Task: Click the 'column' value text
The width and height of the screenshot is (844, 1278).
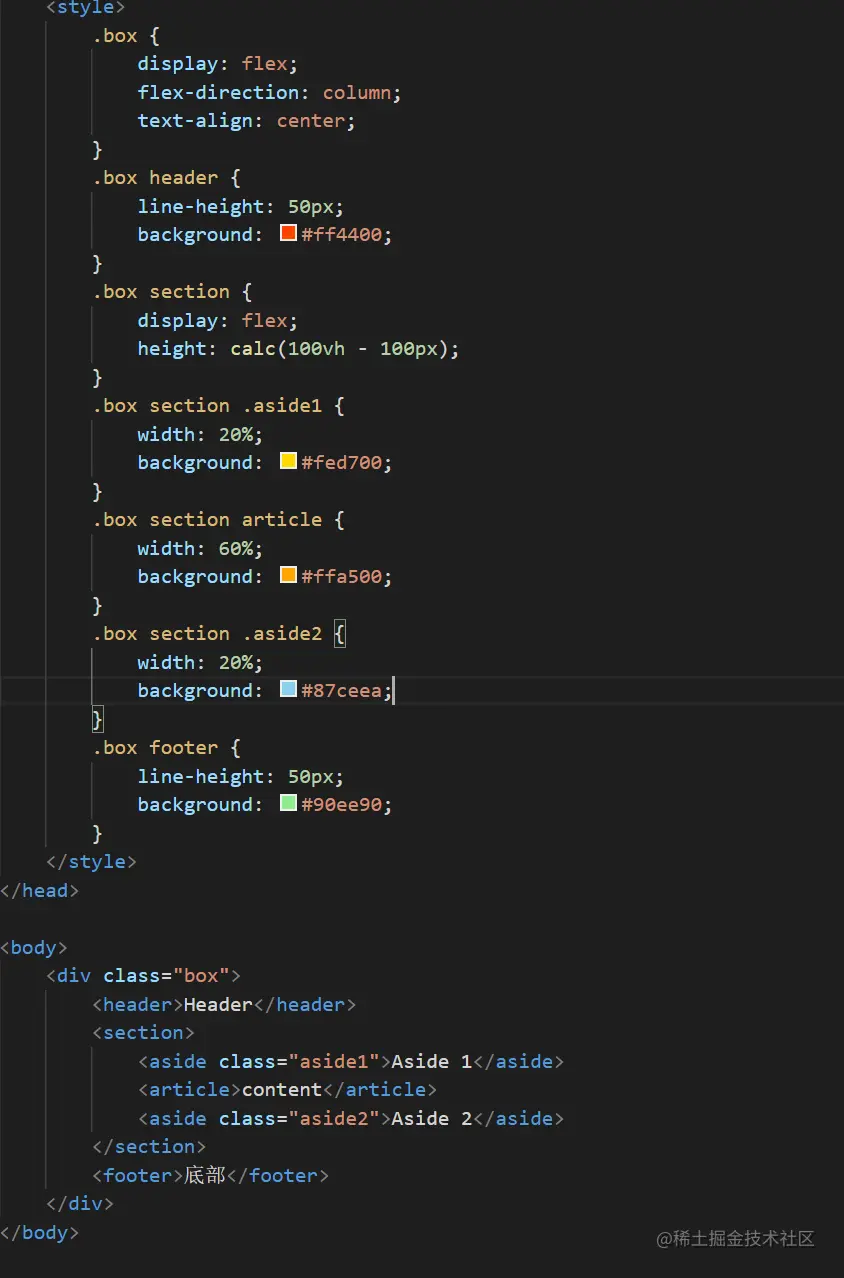Action: click(356, 92)
